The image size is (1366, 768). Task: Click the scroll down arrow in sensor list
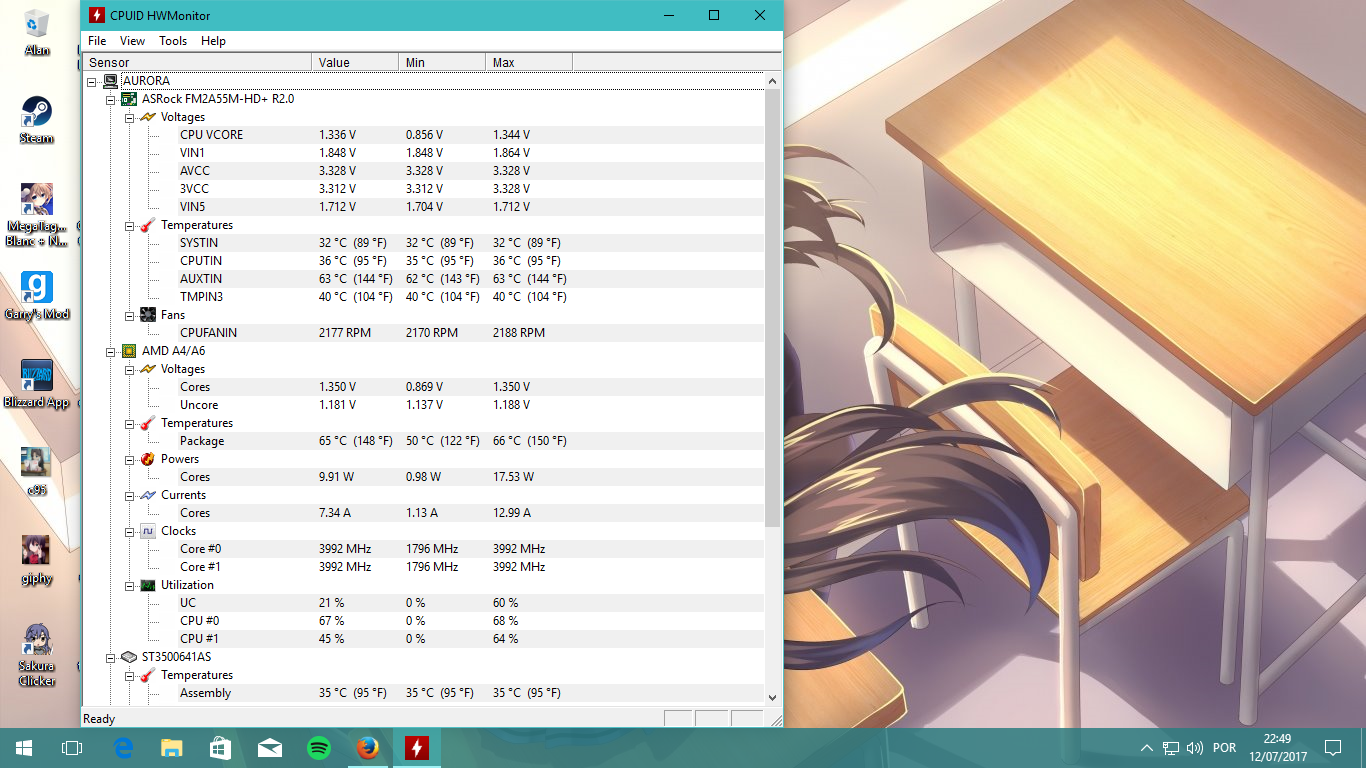(x=772, y=697)
